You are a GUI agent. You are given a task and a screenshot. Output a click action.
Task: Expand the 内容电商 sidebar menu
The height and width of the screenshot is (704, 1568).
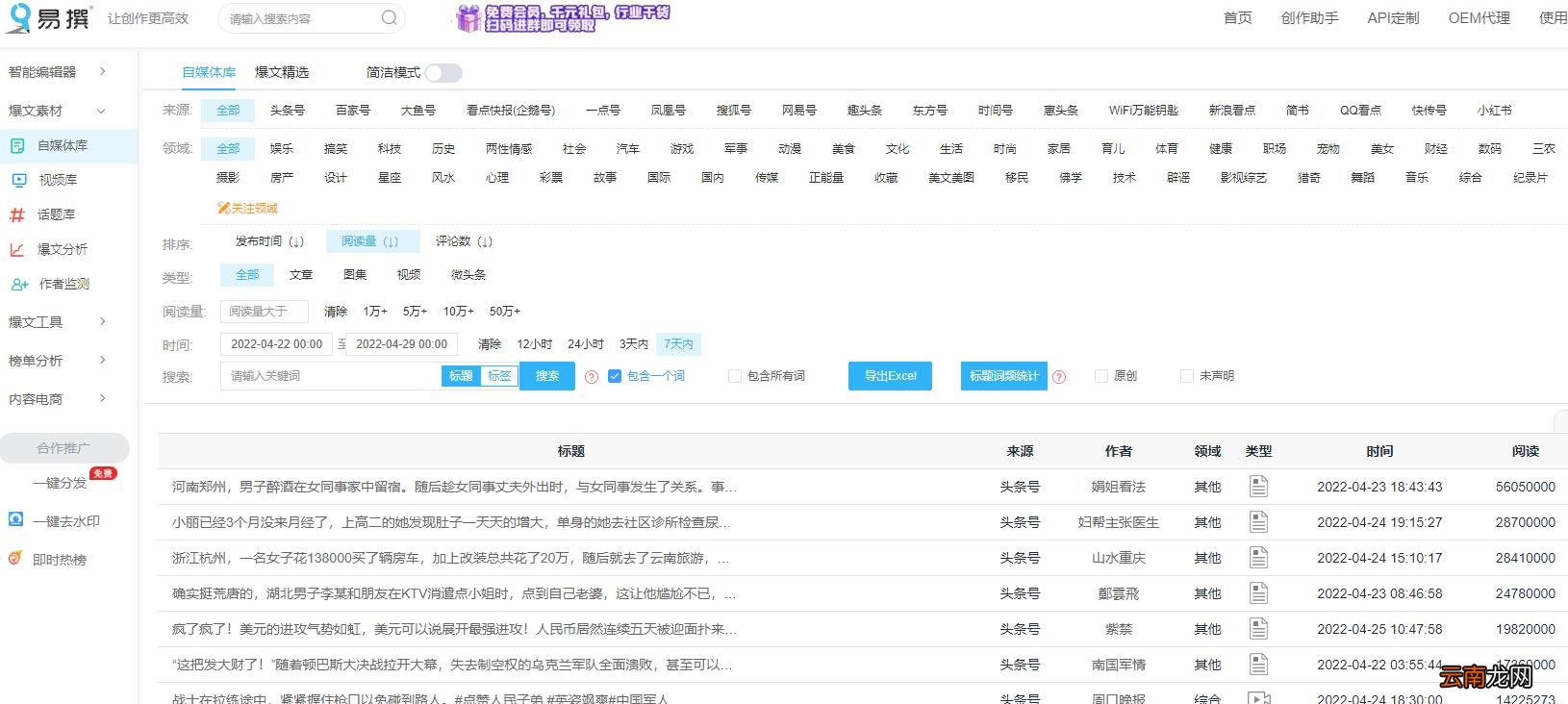[58, 399]
